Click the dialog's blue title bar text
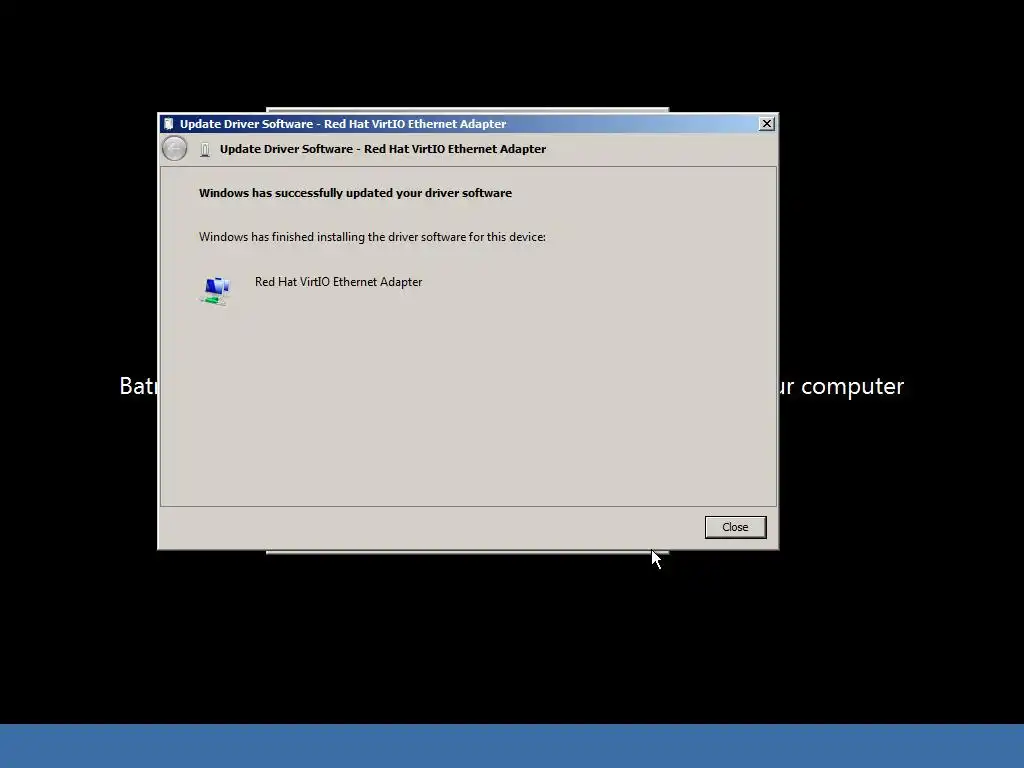The image size is (1024, 768). 343,123
